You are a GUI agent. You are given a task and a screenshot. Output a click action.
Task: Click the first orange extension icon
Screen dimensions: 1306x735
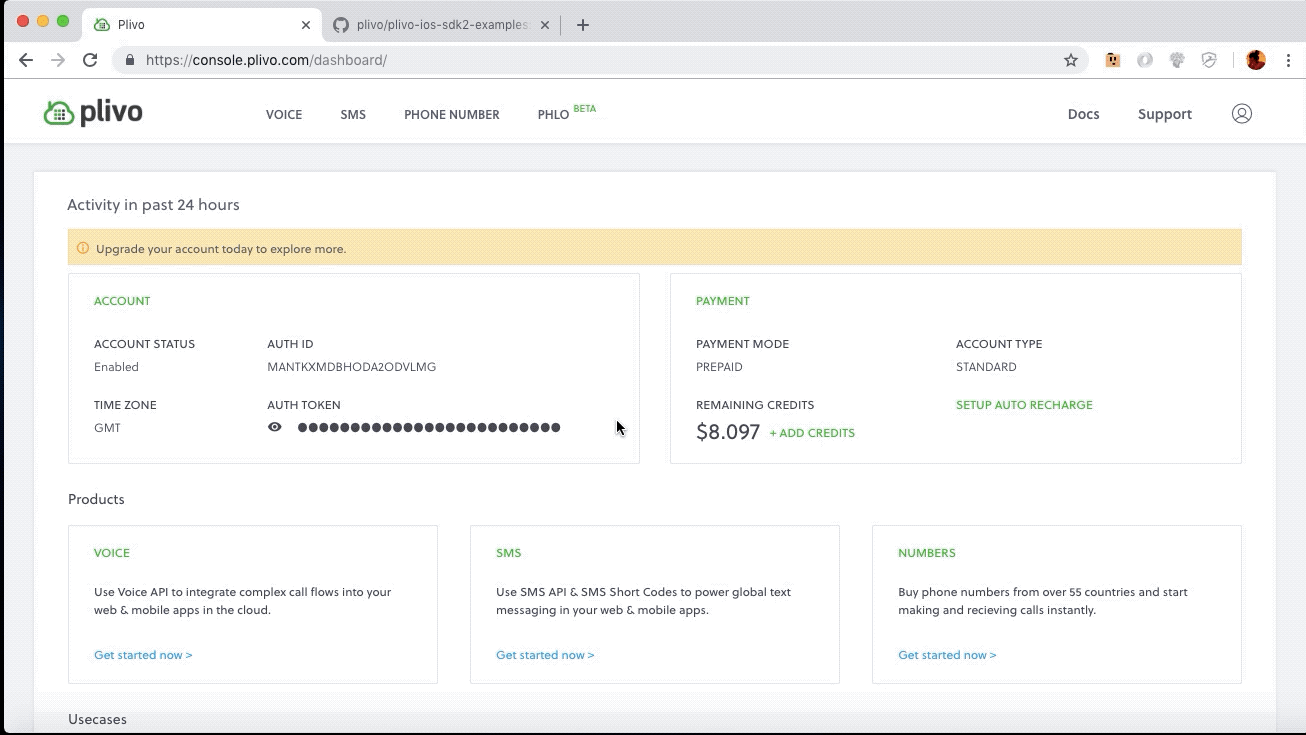[1112, 60]
